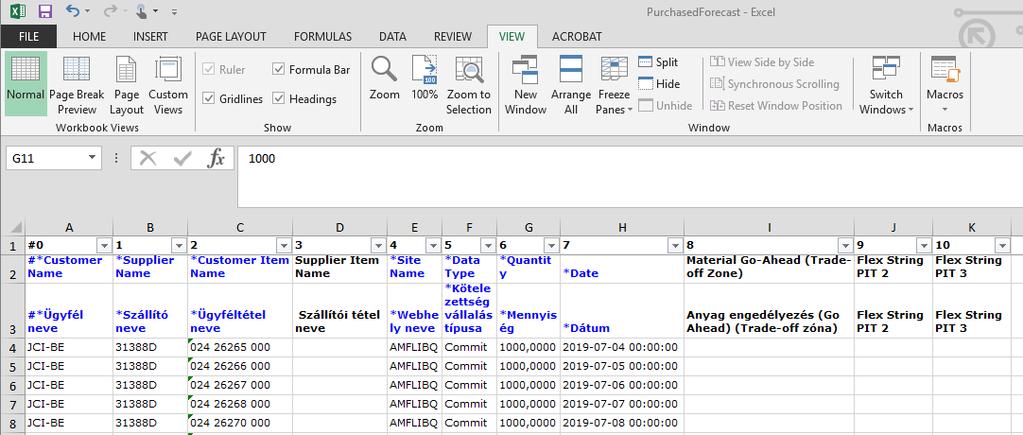Open filter dropdown in column A

coord(104,245)
